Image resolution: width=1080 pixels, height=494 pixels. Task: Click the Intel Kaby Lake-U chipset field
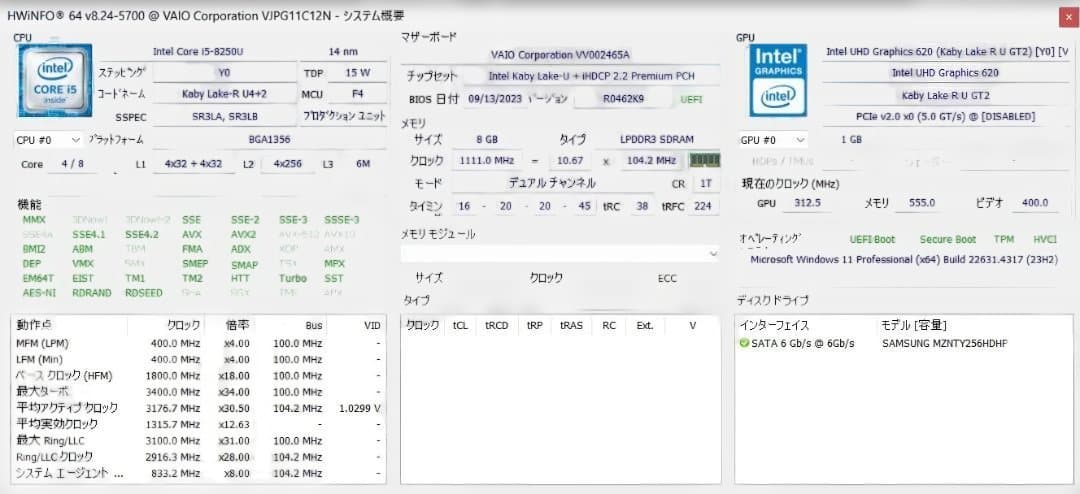(x=591, y=76)
